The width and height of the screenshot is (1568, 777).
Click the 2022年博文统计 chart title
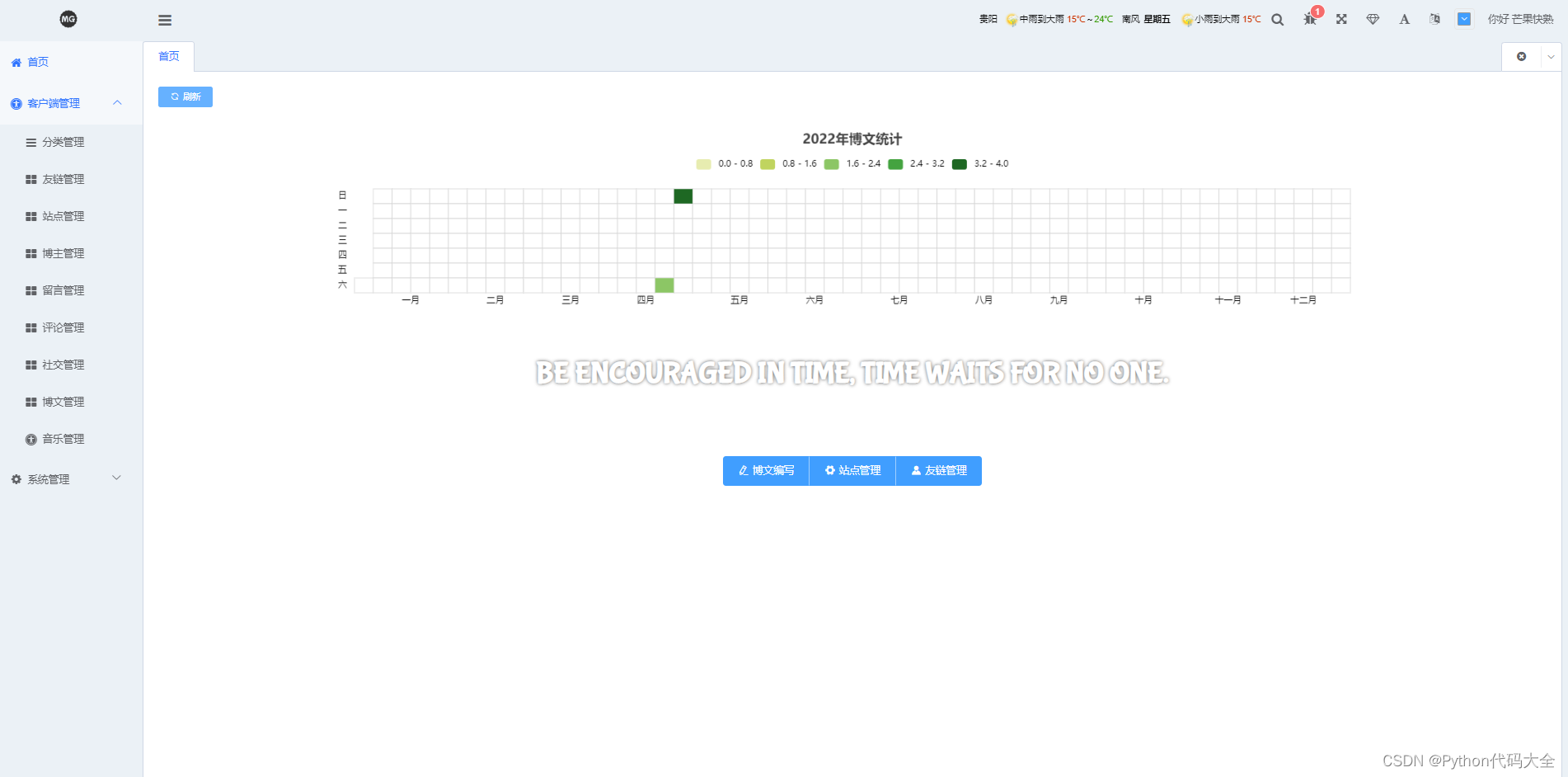[852, 139]
